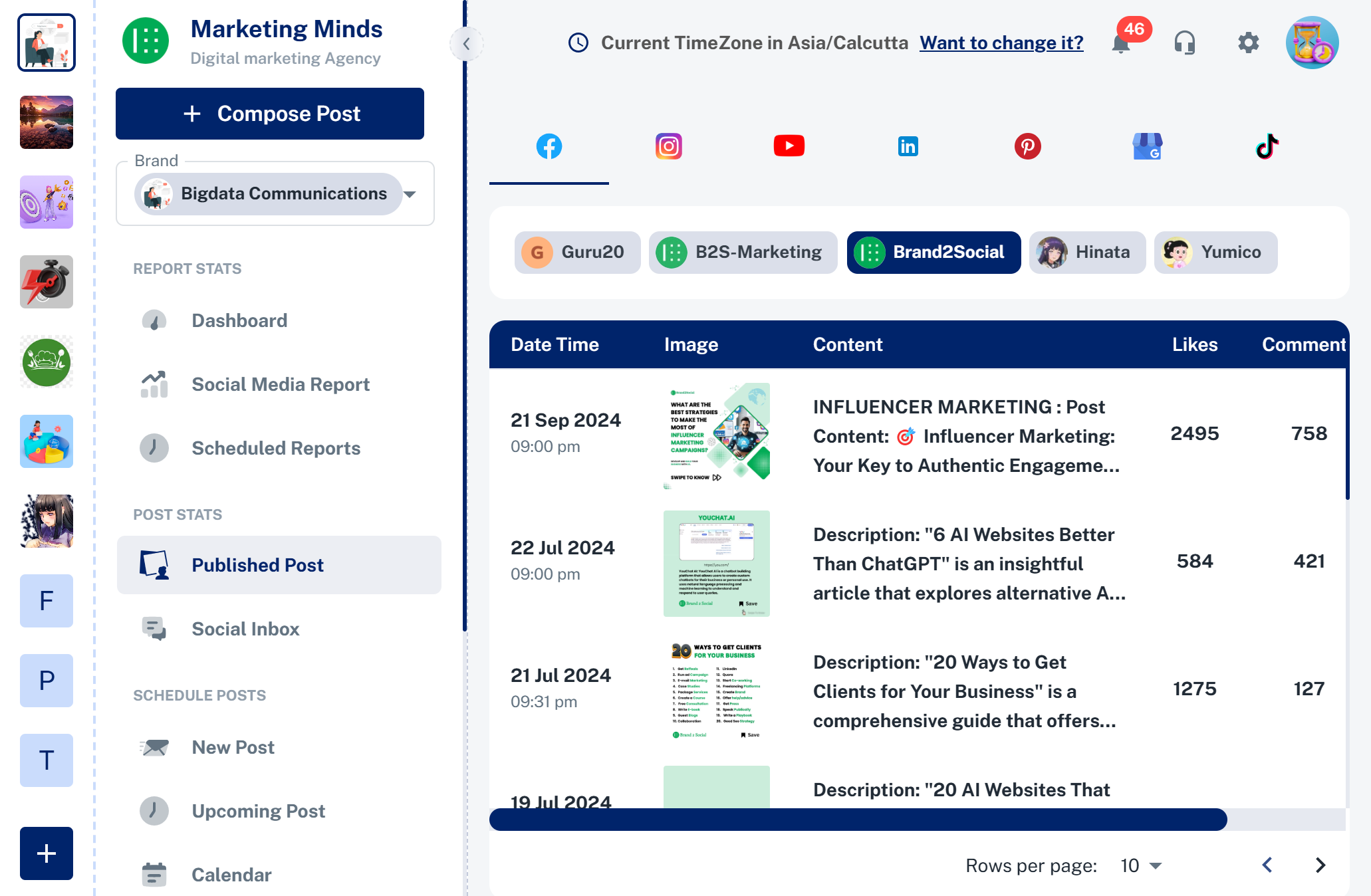Select the LinkedIn platform icon
The width and height of the screenshot is (1371, 896).
point(908,146)
